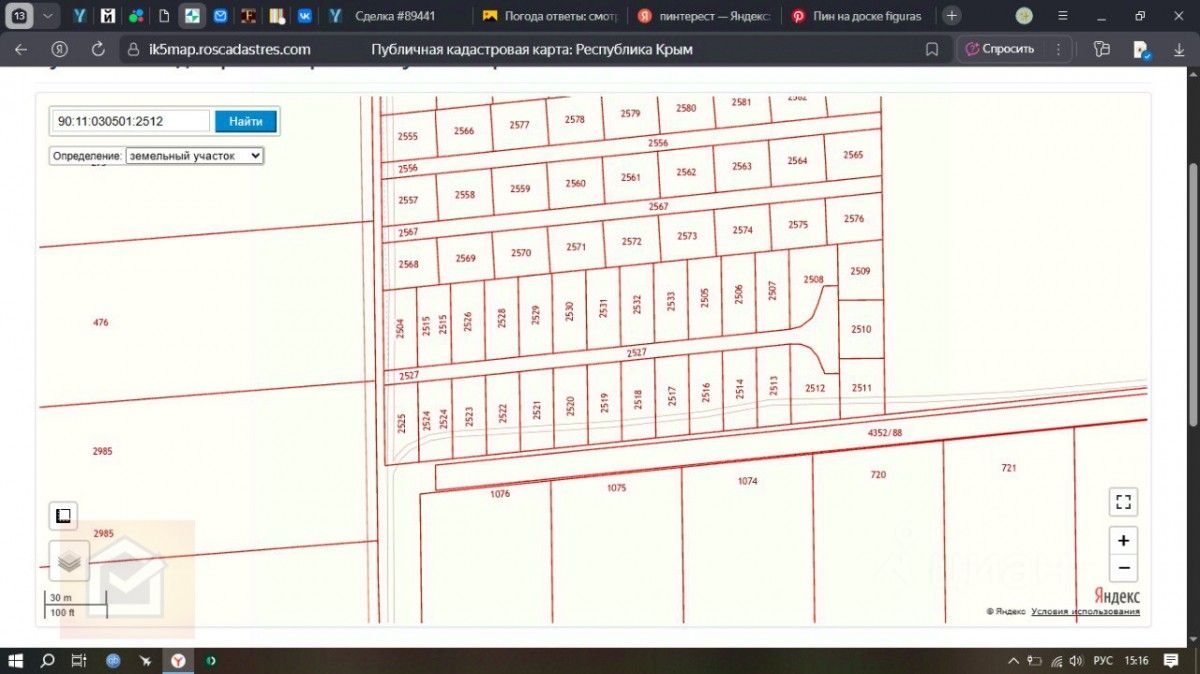This screenshot has height=674, width=1200.
Task: Open volume control in system tray
Action: coord(1075,660)
